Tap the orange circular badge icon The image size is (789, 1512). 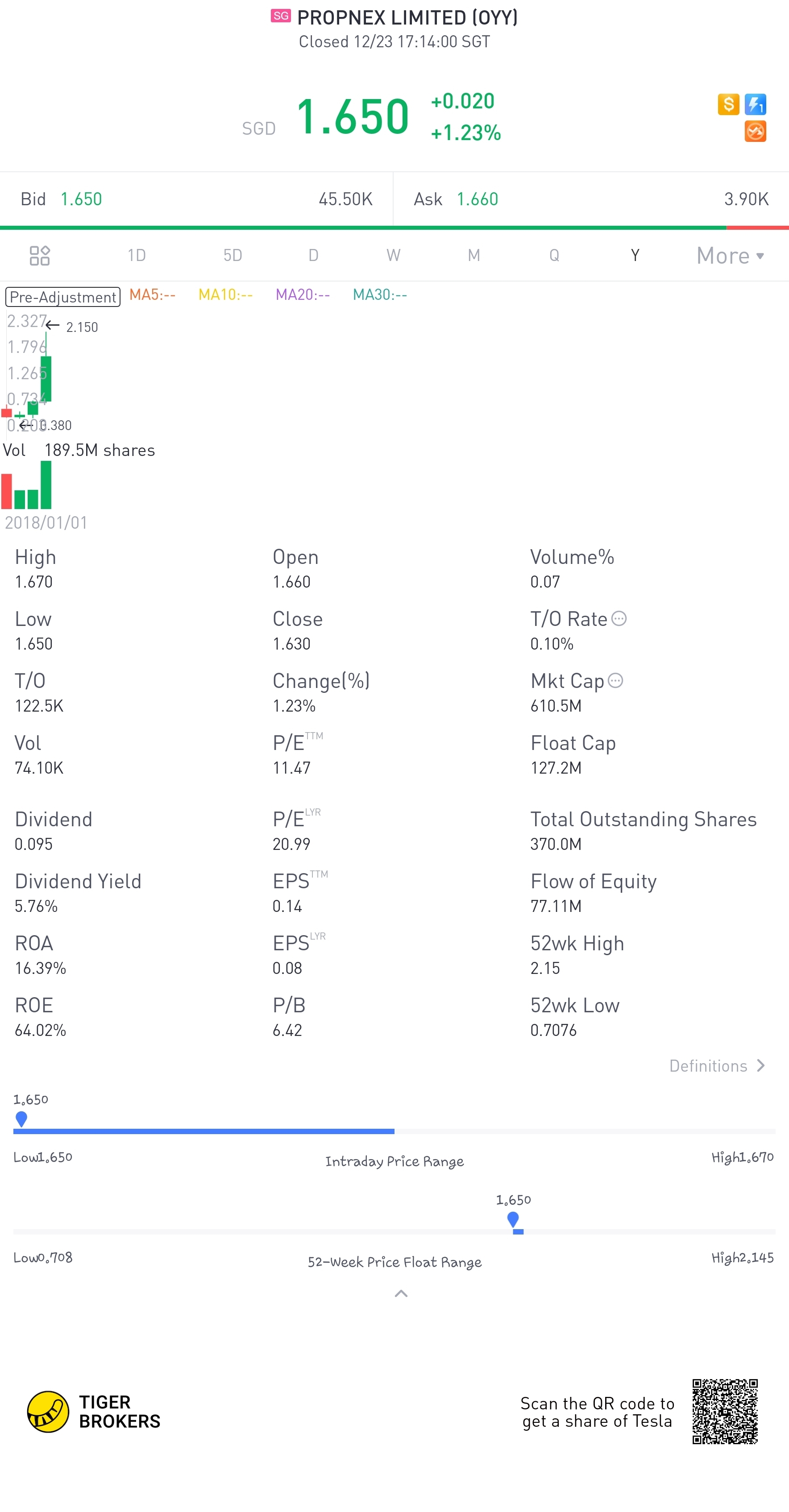pos(756,132)
